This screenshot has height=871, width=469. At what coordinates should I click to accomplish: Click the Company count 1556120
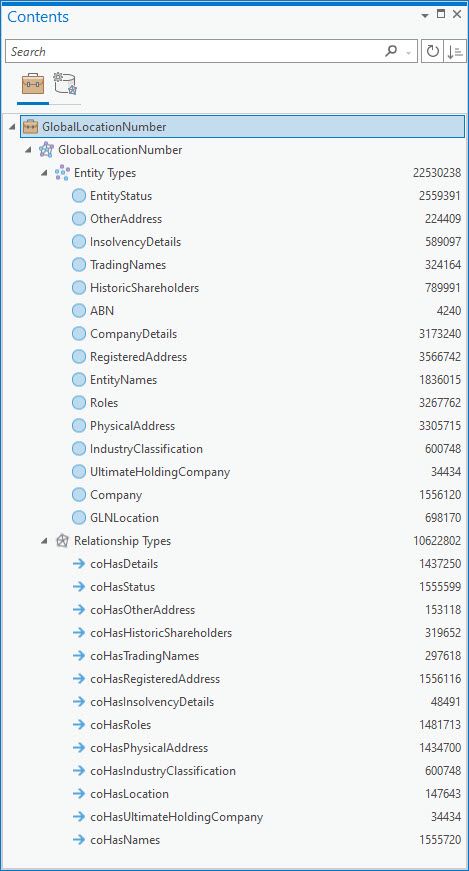coord(440,495)
